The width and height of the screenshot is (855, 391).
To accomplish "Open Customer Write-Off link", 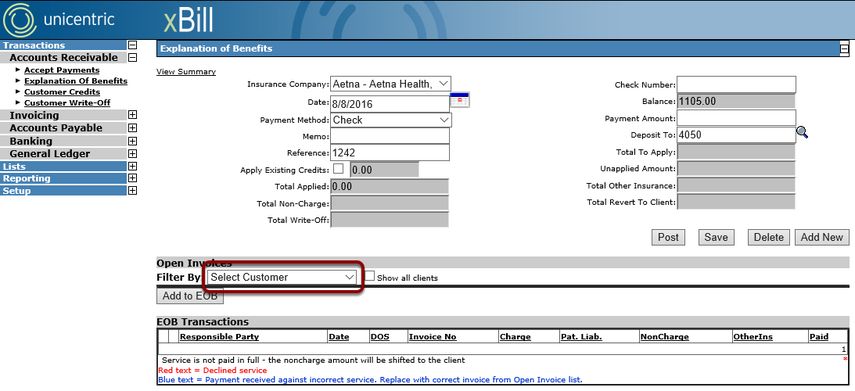I will point(67,103).
